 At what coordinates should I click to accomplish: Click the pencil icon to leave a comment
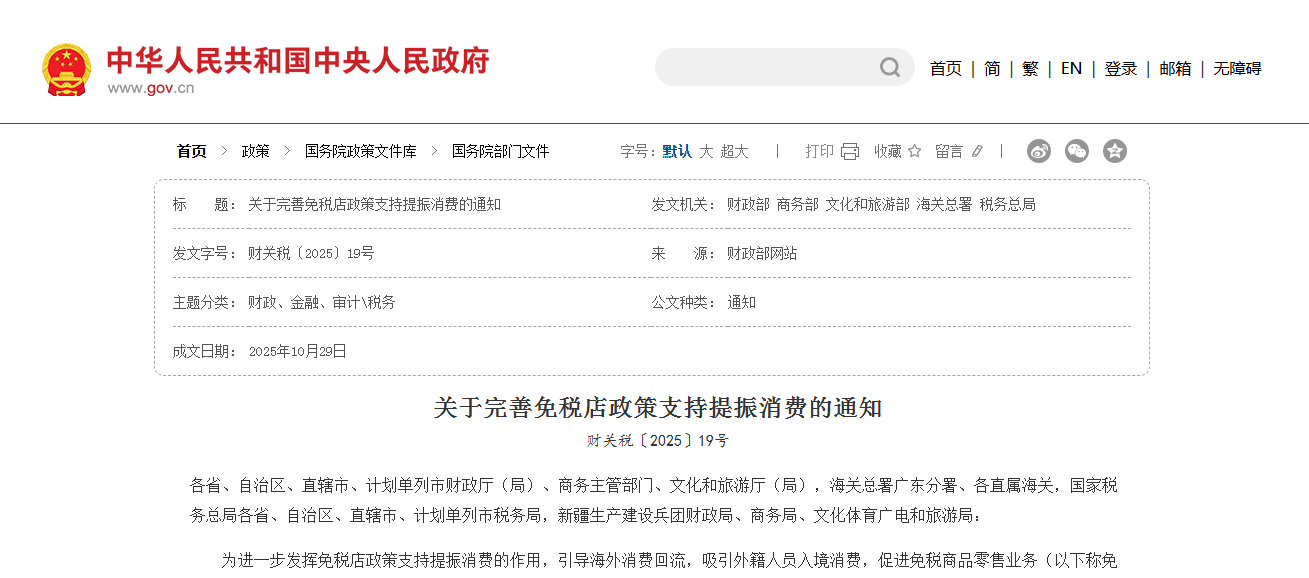975,150
